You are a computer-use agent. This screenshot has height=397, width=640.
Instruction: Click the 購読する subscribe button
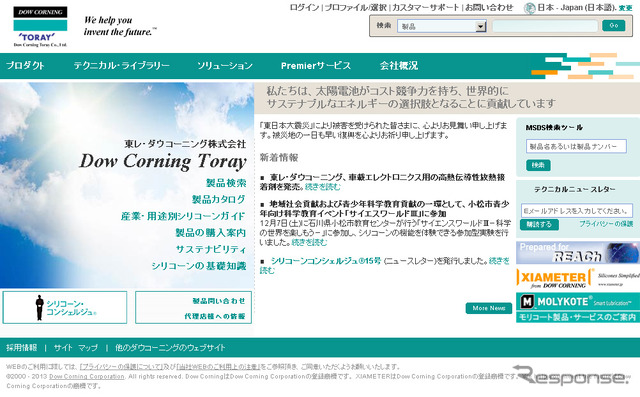[x=539, y=225]
